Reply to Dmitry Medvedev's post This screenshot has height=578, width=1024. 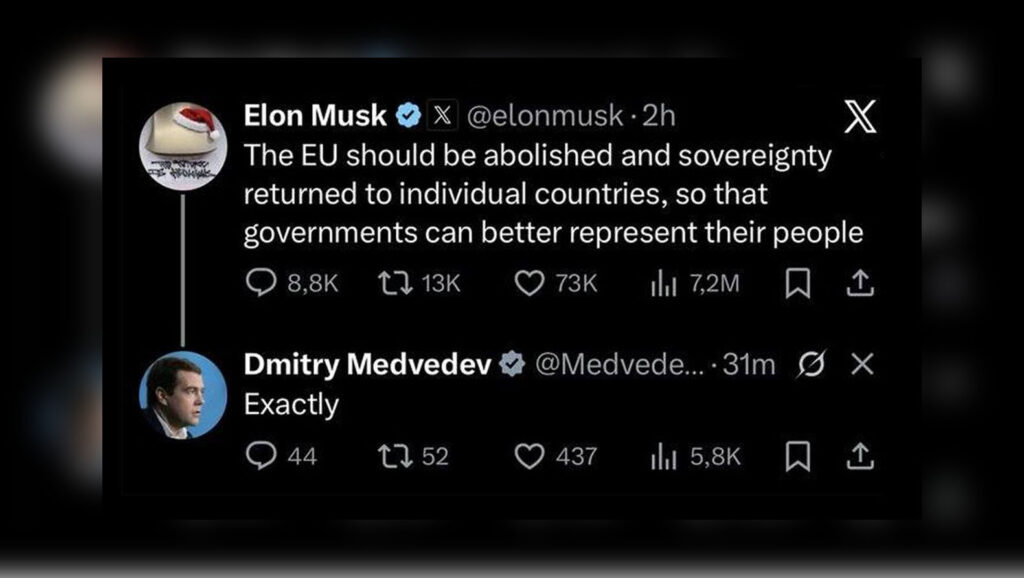(260, 456)
